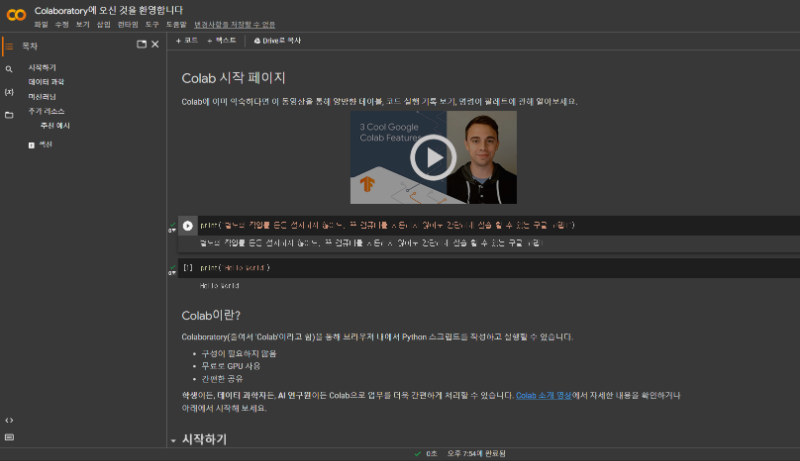Click the 목차 panel title
800x461 pixels.
(x=30, y=46)
